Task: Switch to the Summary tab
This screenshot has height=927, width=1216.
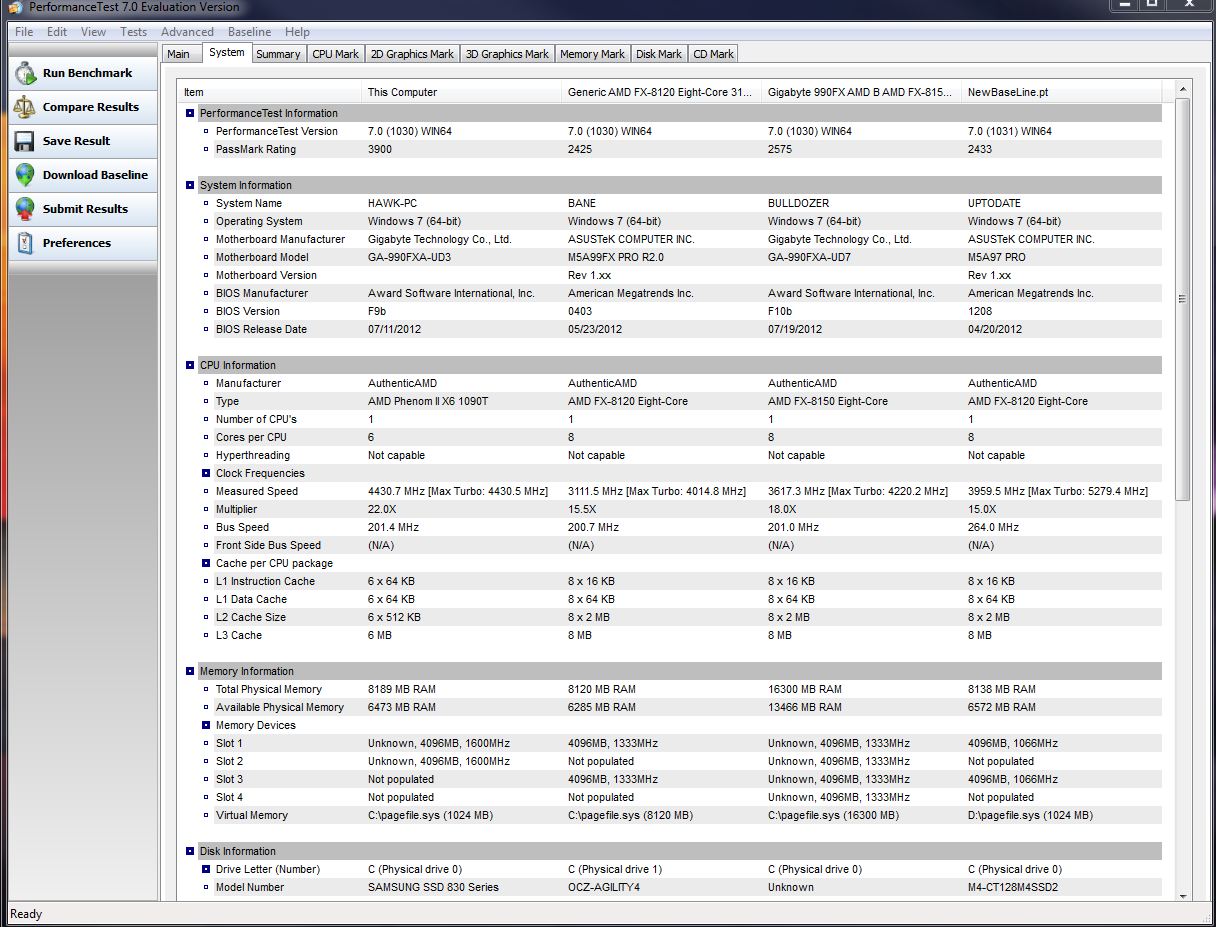Action: pos(278,54)
